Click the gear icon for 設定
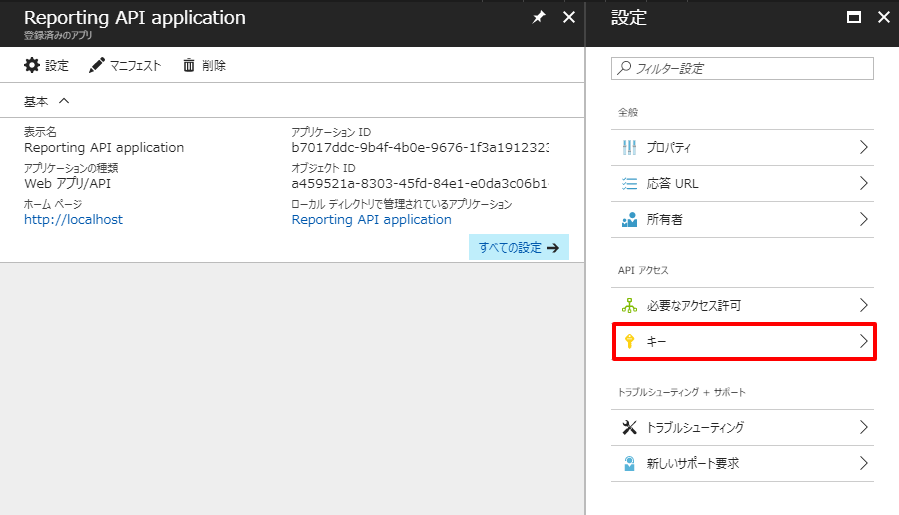This screenshot has width=899, height=515. point(32,65)
